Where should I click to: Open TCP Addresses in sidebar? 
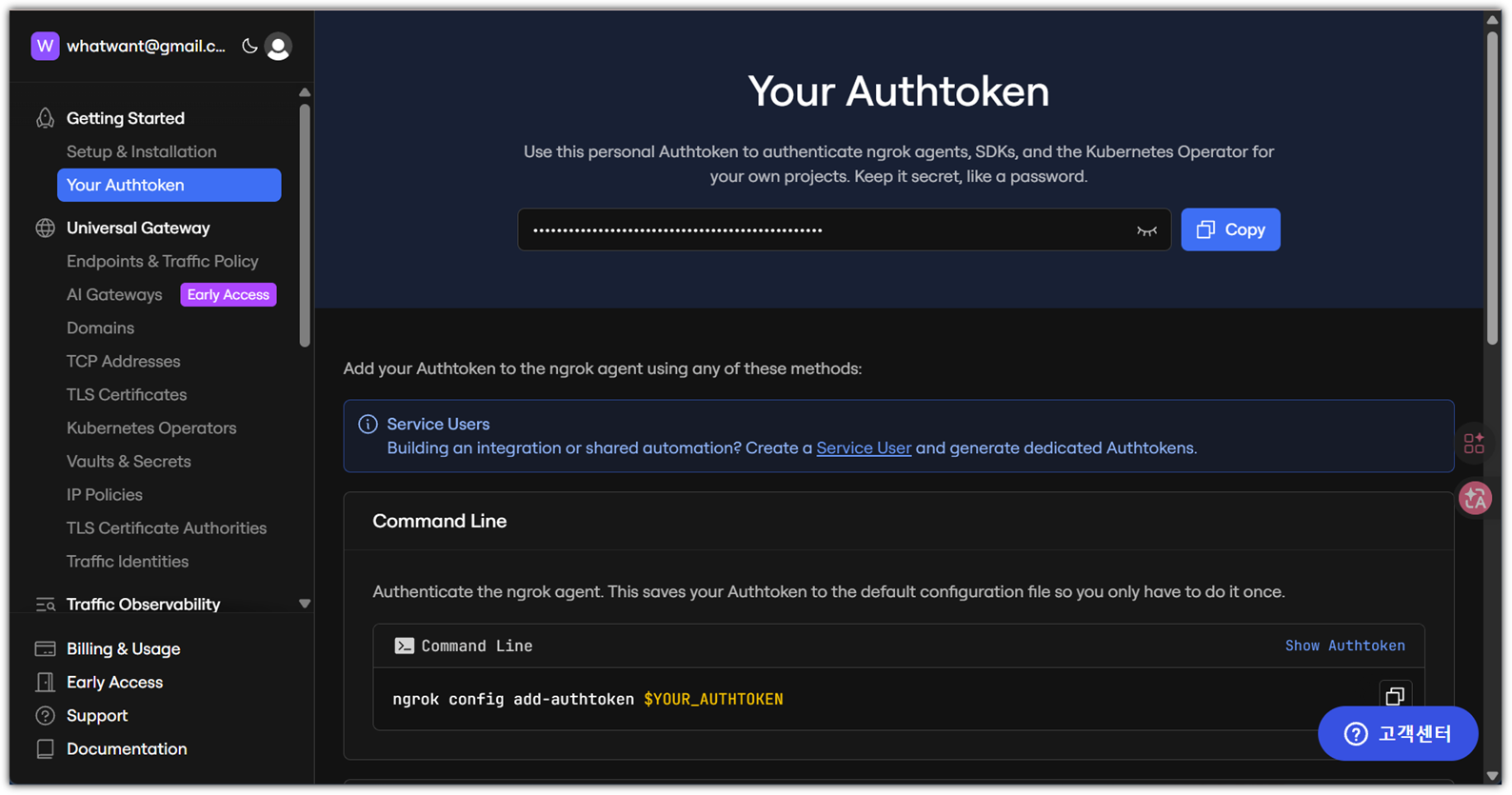pos(123,361)
